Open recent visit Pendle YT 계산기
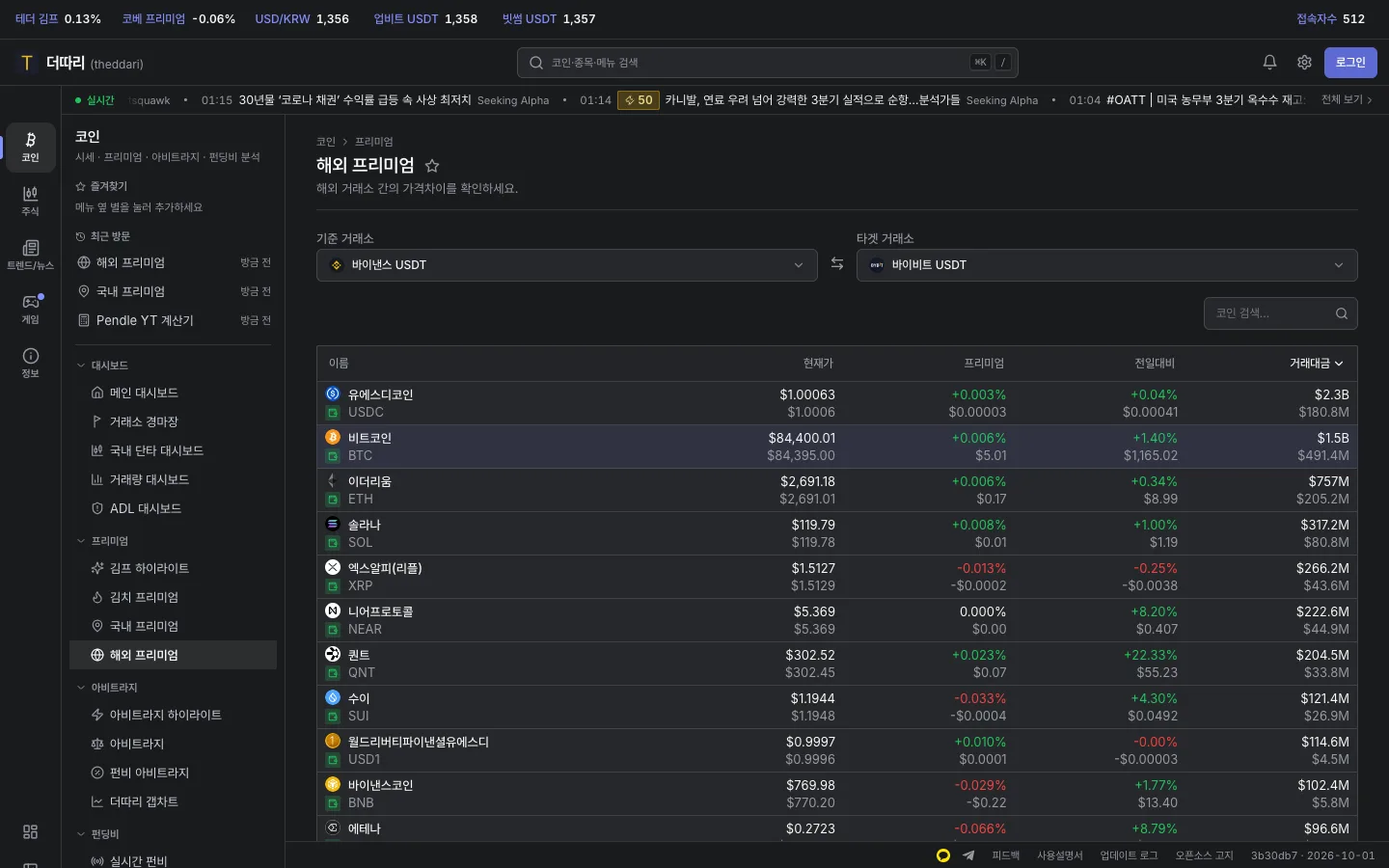This screenshot has width=1389, height=868. point(174,320)
